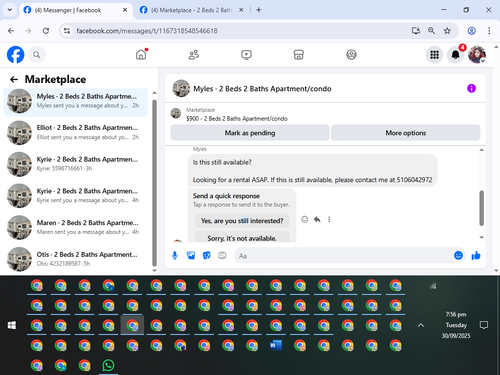This screenshot has width=500, height=375.
Task: Attach a photo with the image icon
Action: pyautogui.click(x=191, y=256)
